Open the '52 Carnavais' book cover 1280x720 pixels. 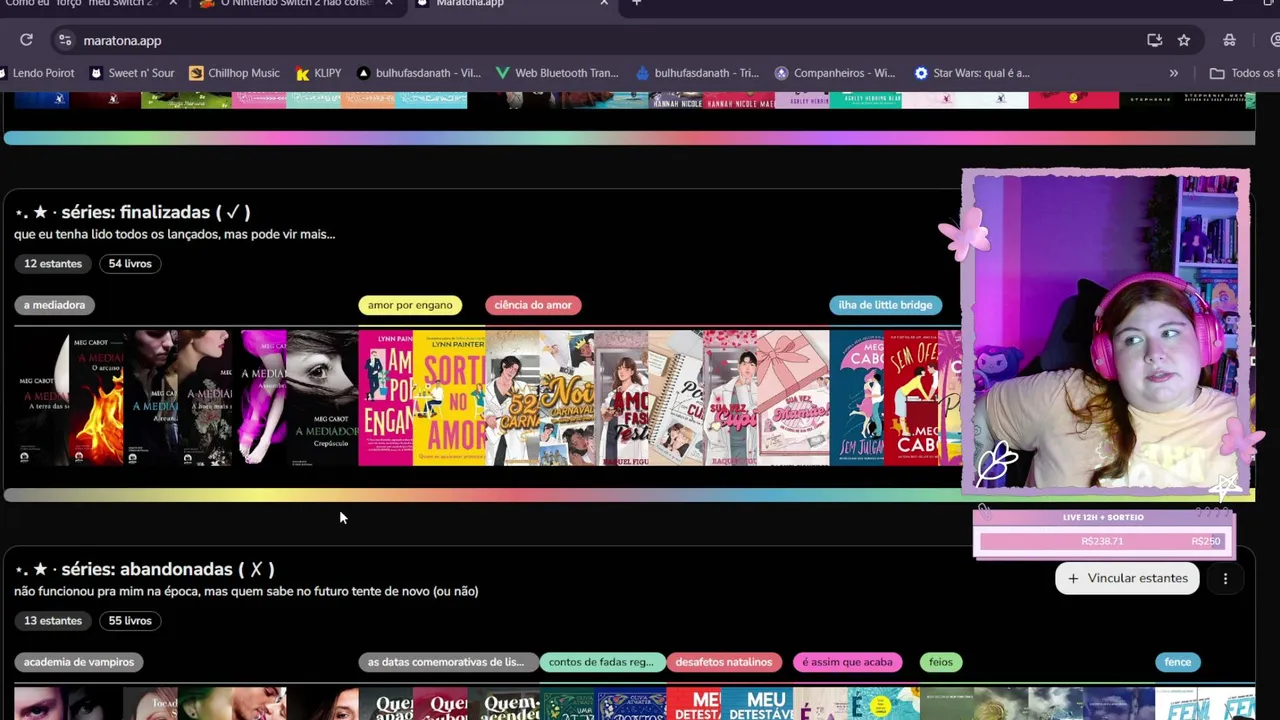(513, 398)
